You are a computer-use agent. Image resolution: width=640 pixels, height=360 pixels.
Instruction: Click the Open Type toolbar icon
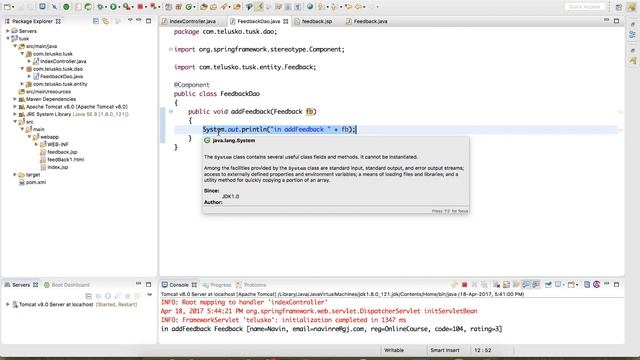[203, 7]
